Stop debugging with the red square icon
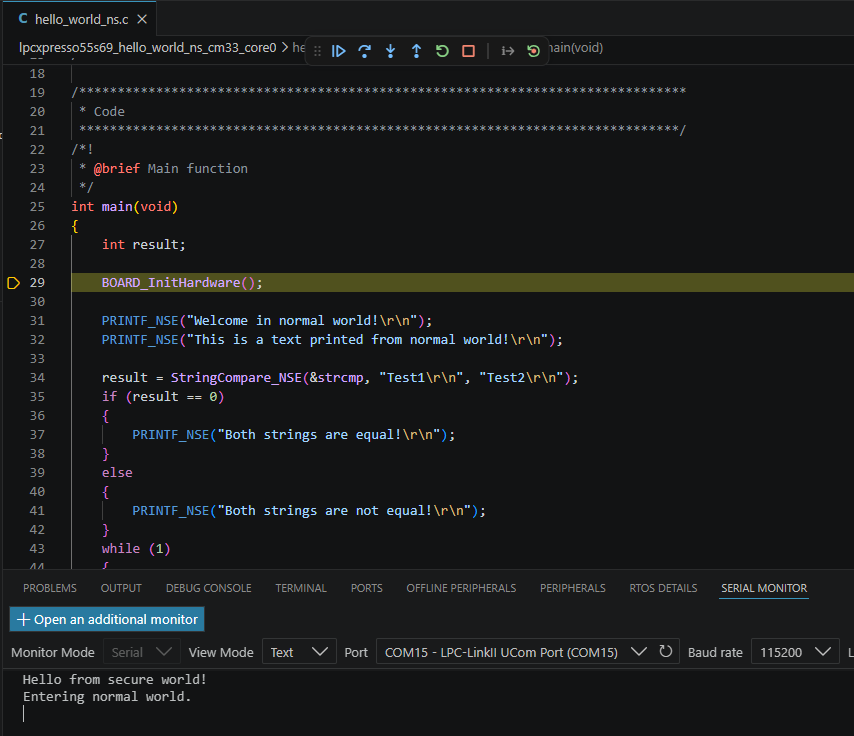 [468, 48]
